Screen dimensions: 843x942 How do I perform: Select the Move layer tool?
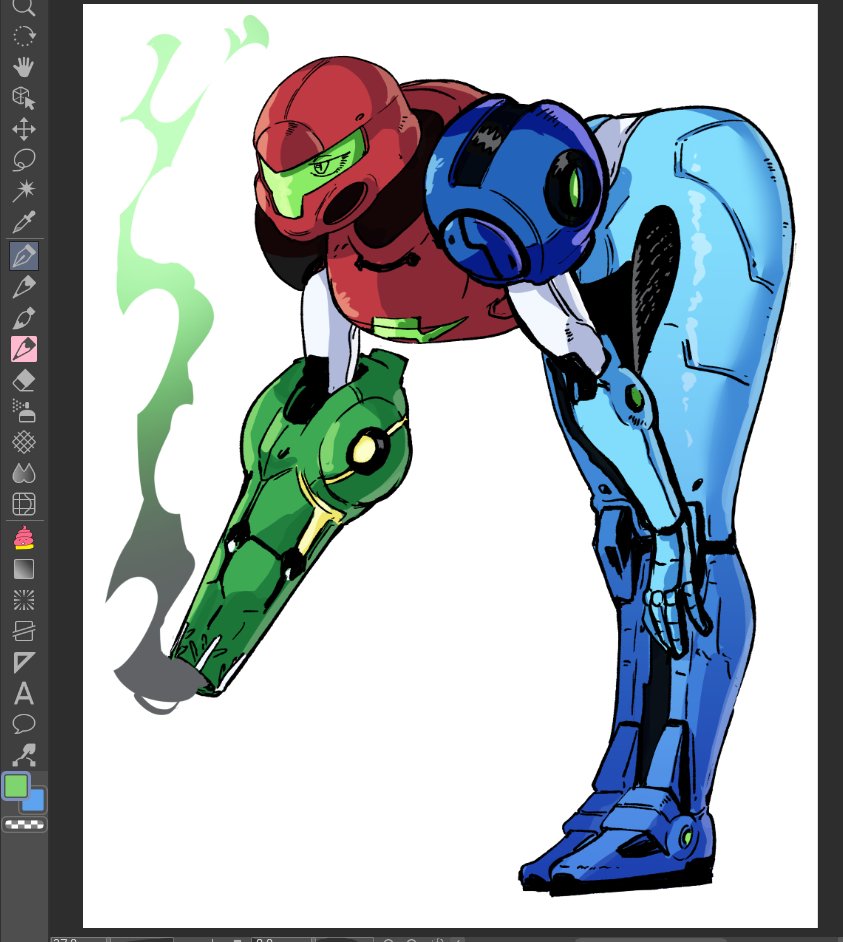(24, 129)
